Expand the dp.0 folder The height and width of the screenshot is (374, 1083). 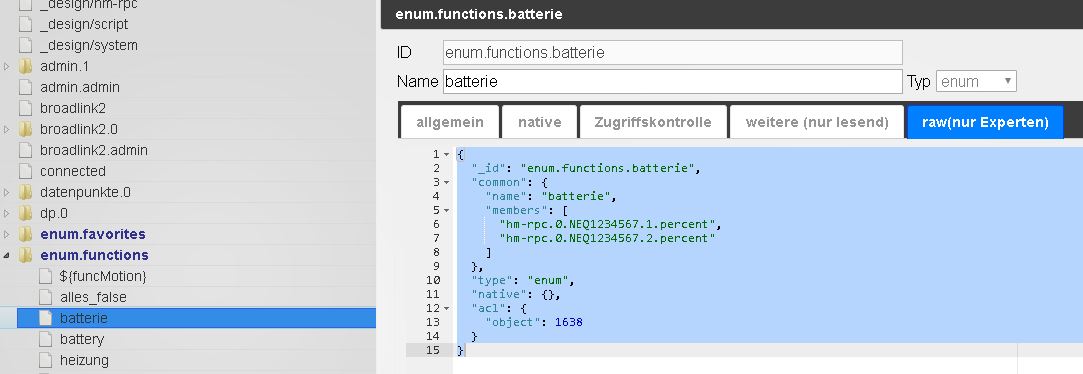pos(7,214)
